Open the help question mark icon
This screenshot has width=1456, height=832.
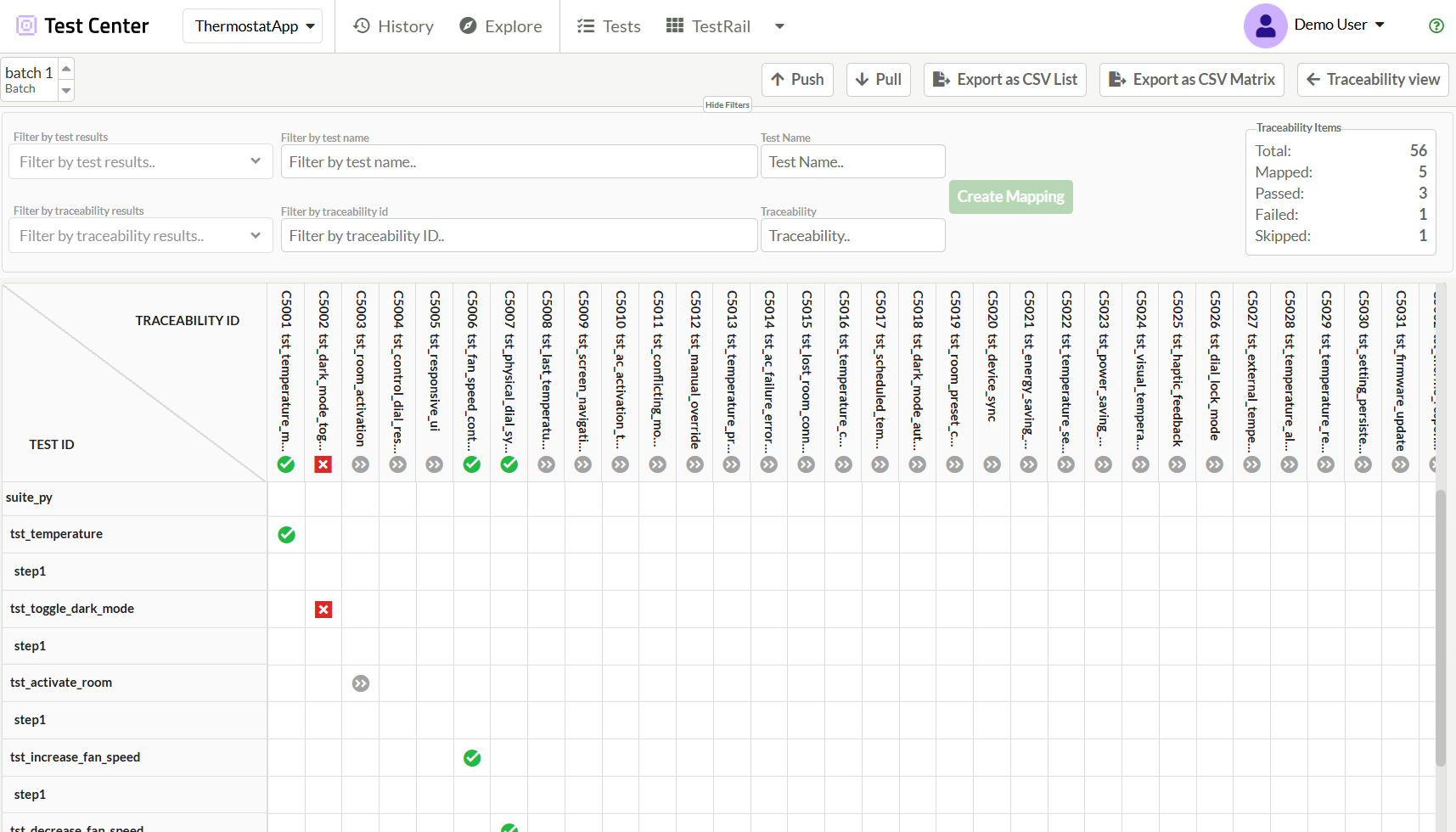click(x=1436, y=25)
